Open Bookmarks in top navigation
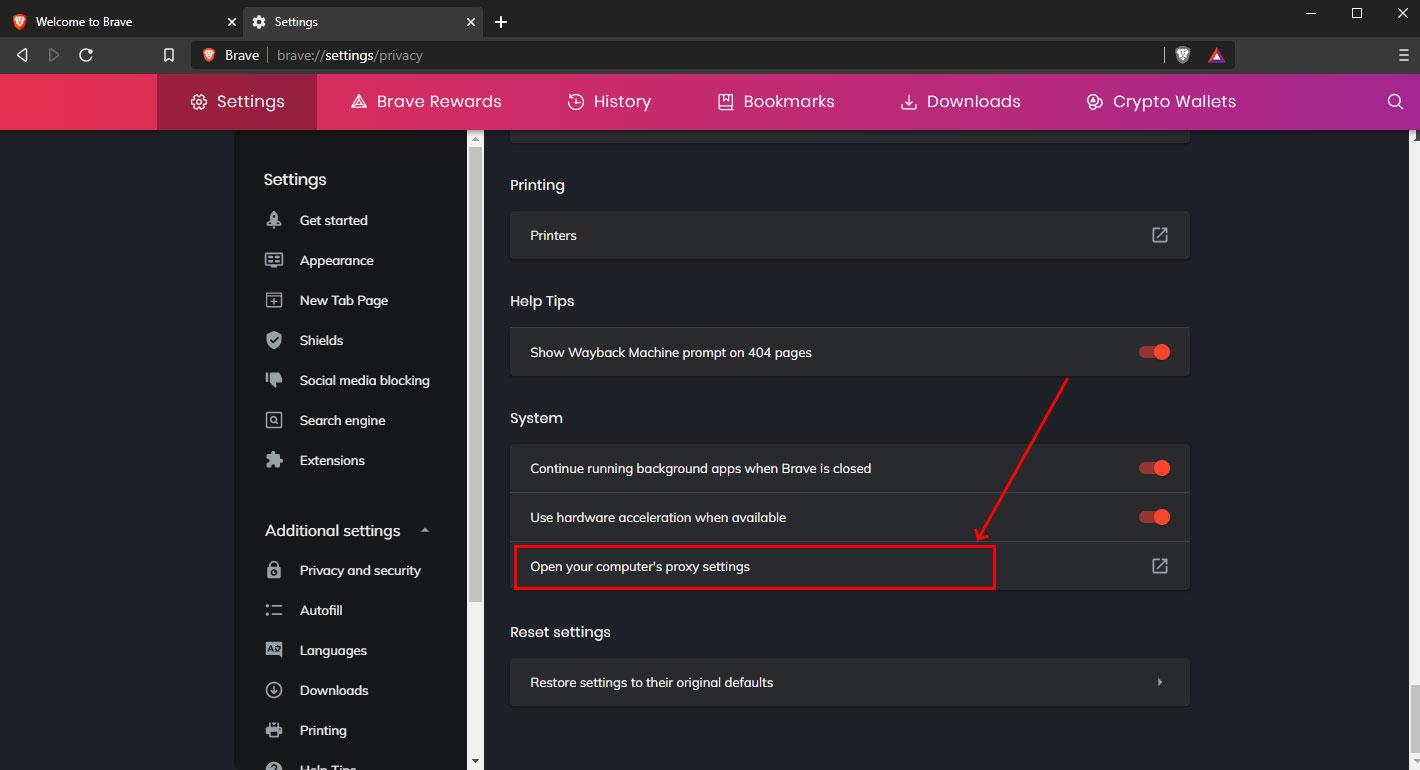The image size is (1420, 770). pos(776,101)
